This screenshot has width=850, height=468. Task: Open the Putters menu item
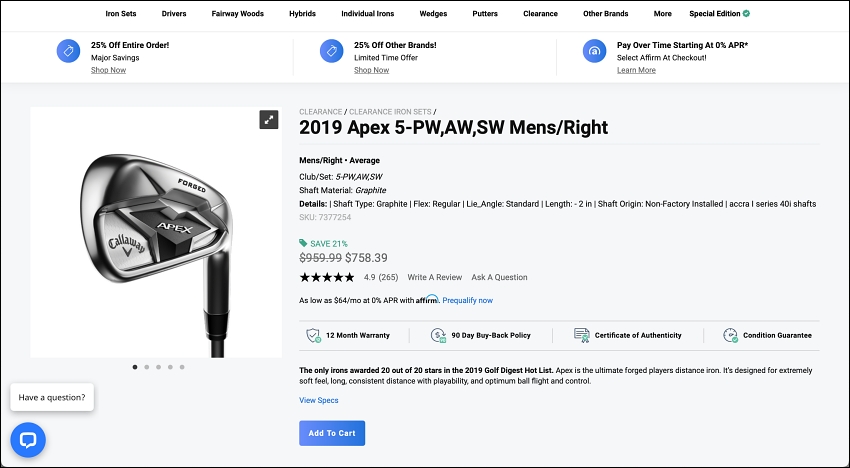(485, 14)
